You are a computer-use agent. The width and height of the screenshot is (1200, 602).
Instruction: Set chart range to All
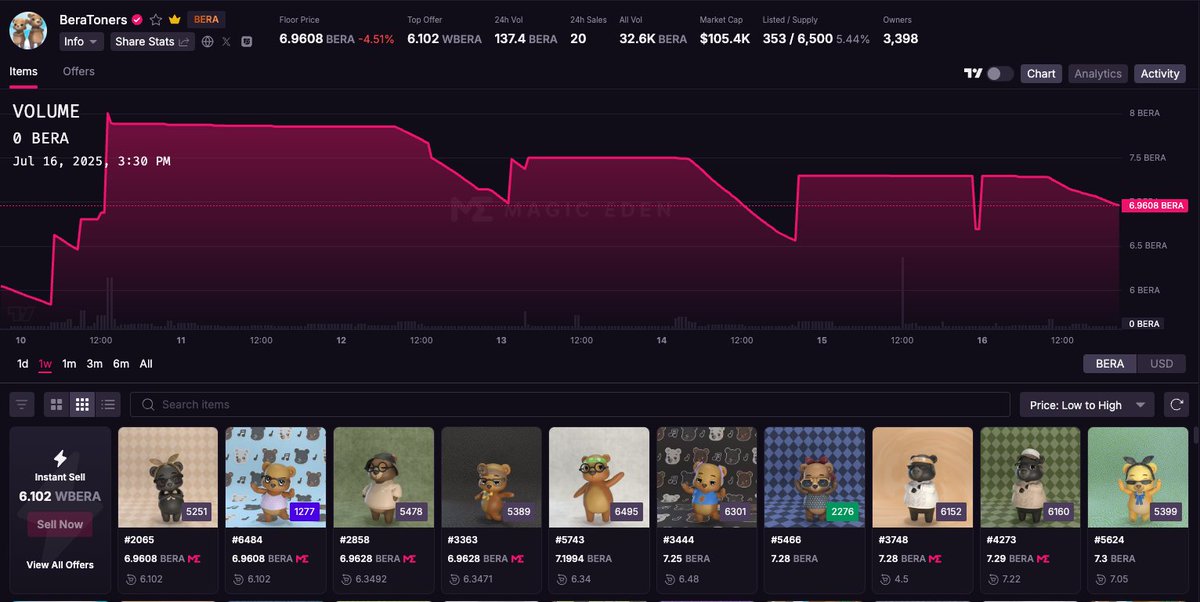(146, 364)
